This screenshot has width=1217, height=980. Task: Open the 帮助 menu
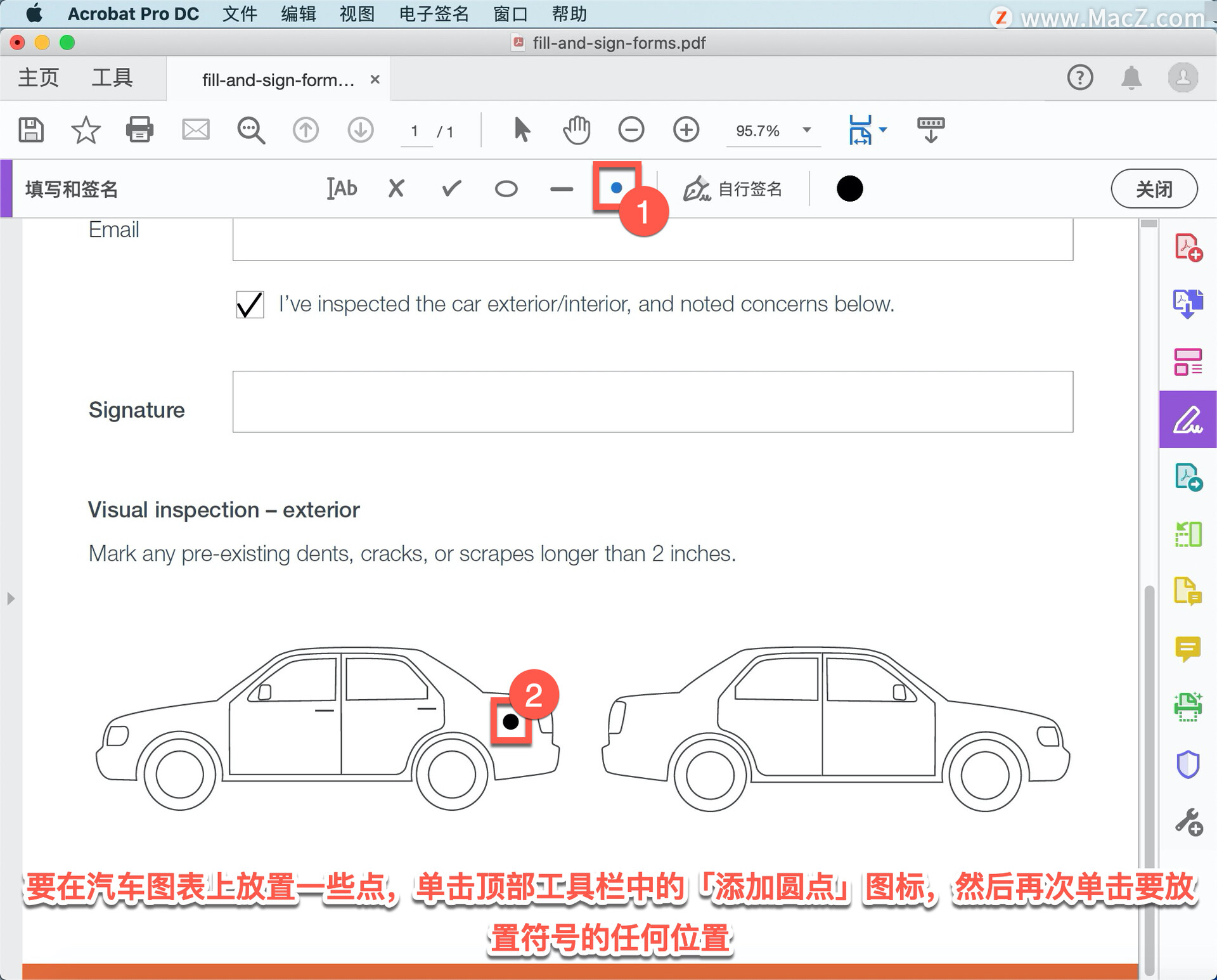[x=569, y=13]
